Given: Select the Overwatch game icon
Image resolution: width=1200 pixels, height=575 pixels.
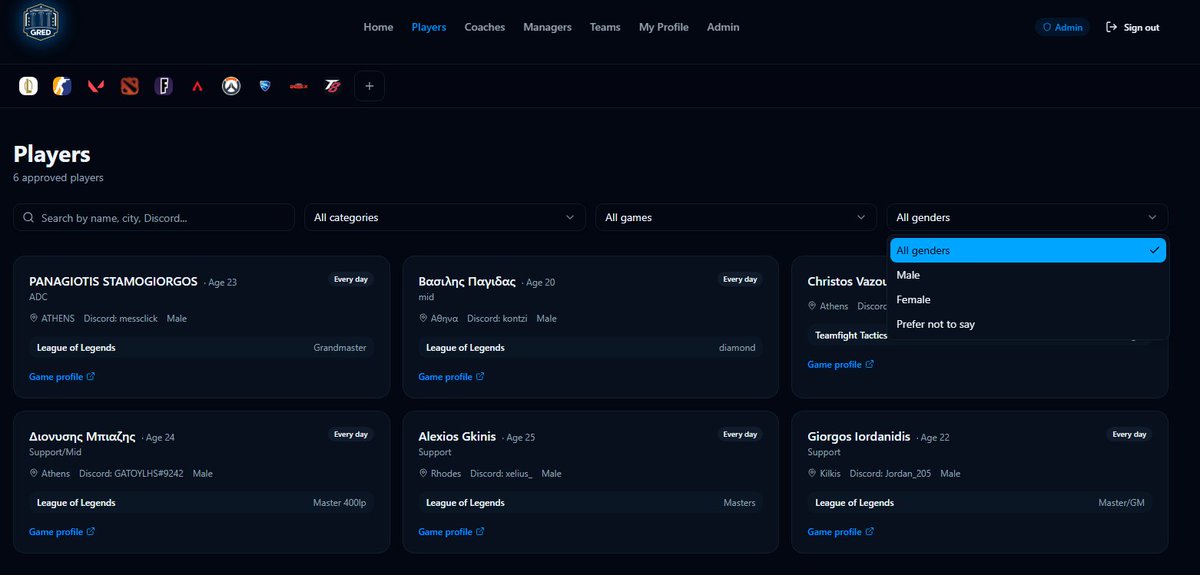Looking at the screenshot, I should (231, 87).
